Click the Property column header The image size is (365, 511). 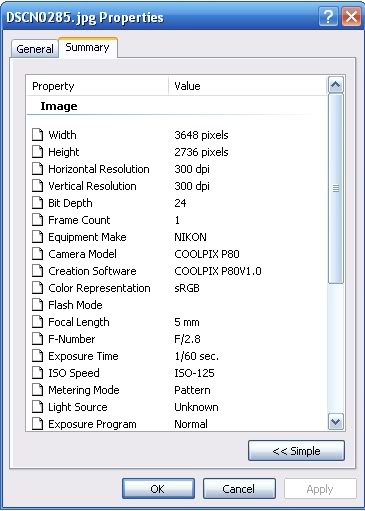97,86
